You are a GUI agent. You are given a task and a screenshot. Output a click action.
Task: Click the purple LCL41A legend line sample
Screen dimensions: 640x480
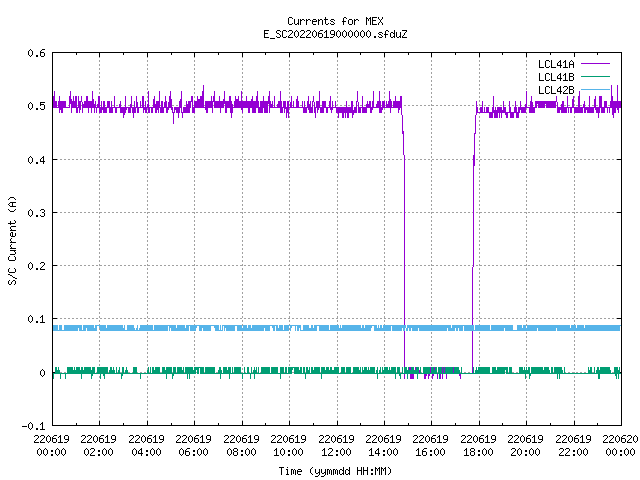tap(595, 64)
